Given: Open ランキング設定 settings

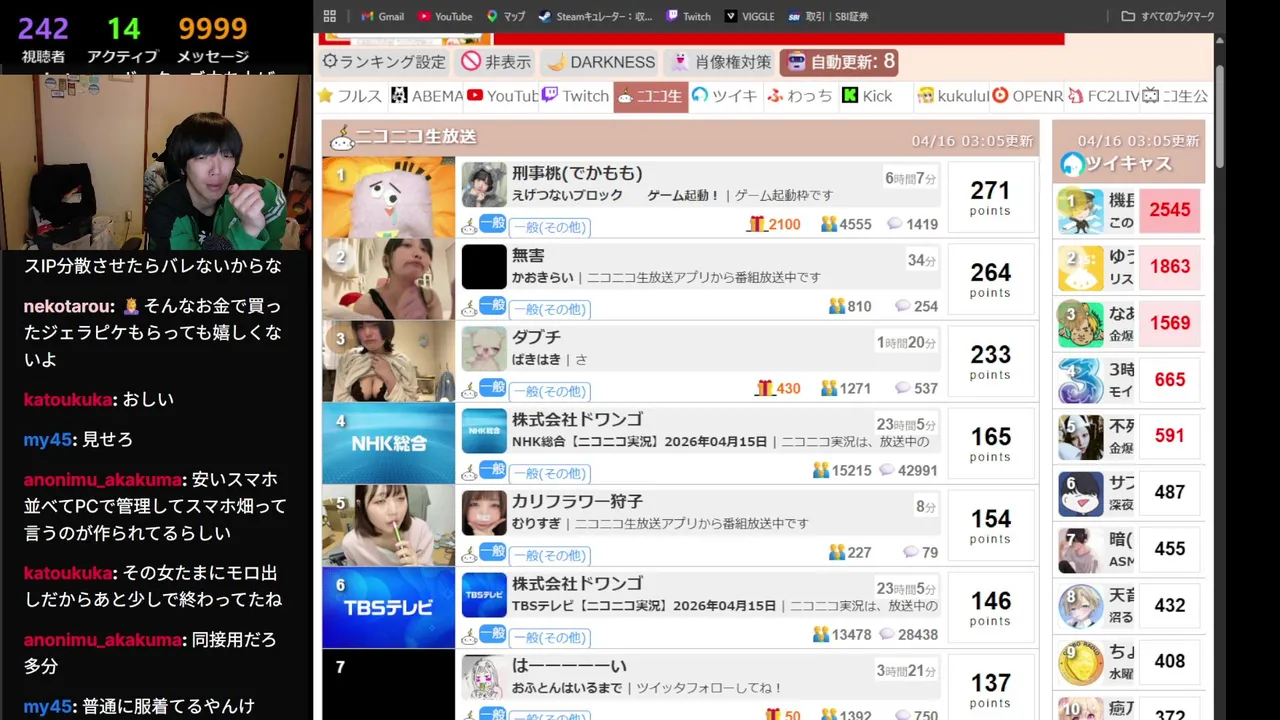Looking at the screenshot, I should point(384,62).
